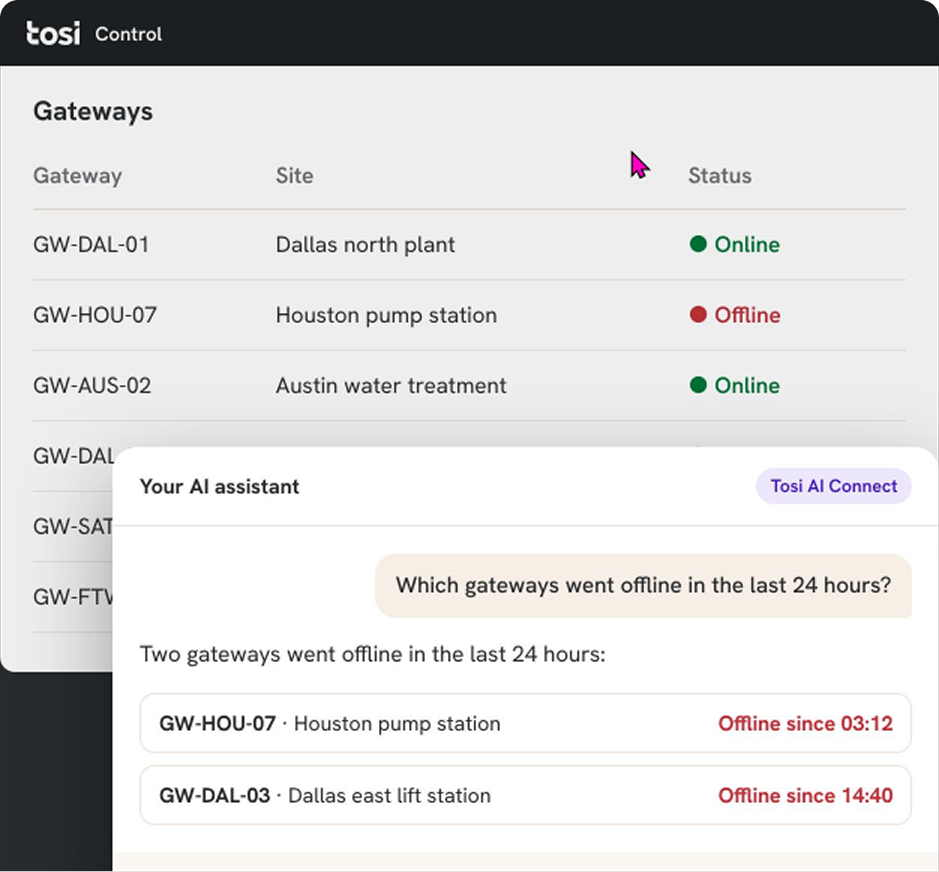Click the green Online dot for GW-DAL-01
This screenshot has width=939, height=872.
tap(698, 244)
